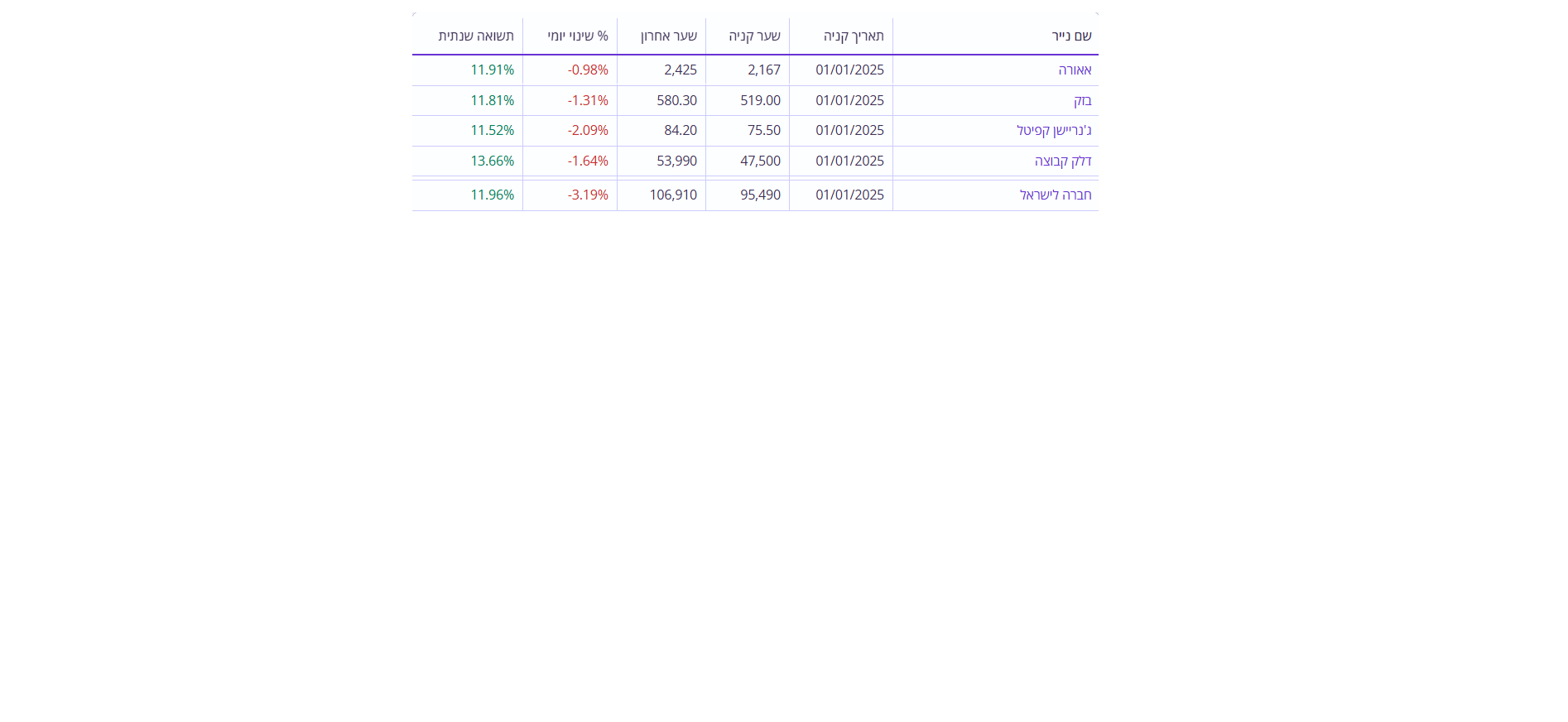Open the אאורה security link

[x=1075, y=70]
